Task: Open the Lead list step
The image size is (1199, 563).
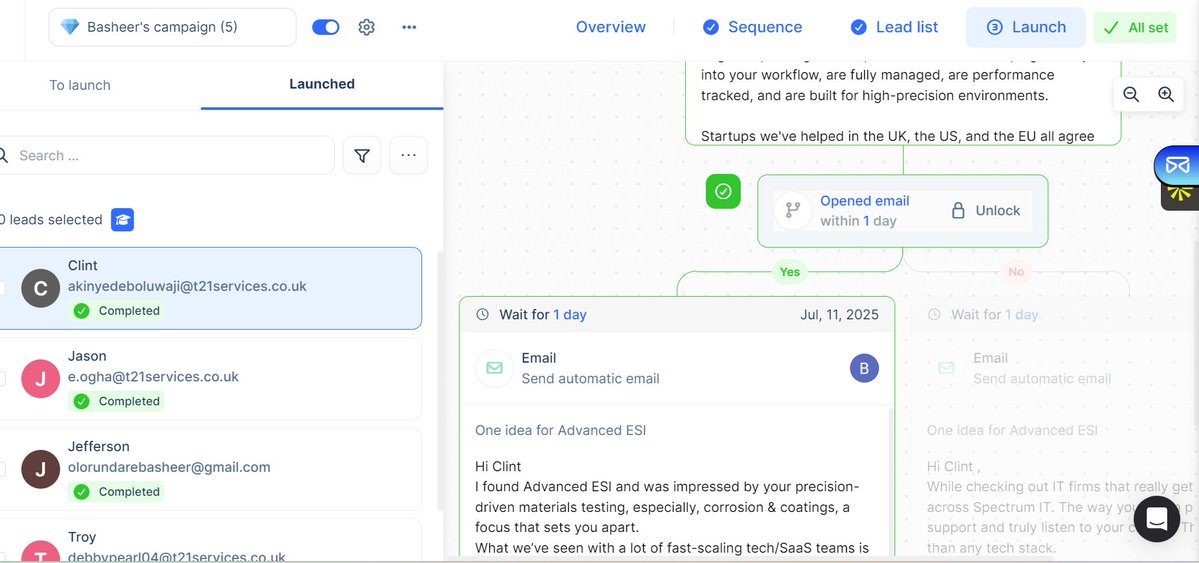Action: click(x=895, y=27)
